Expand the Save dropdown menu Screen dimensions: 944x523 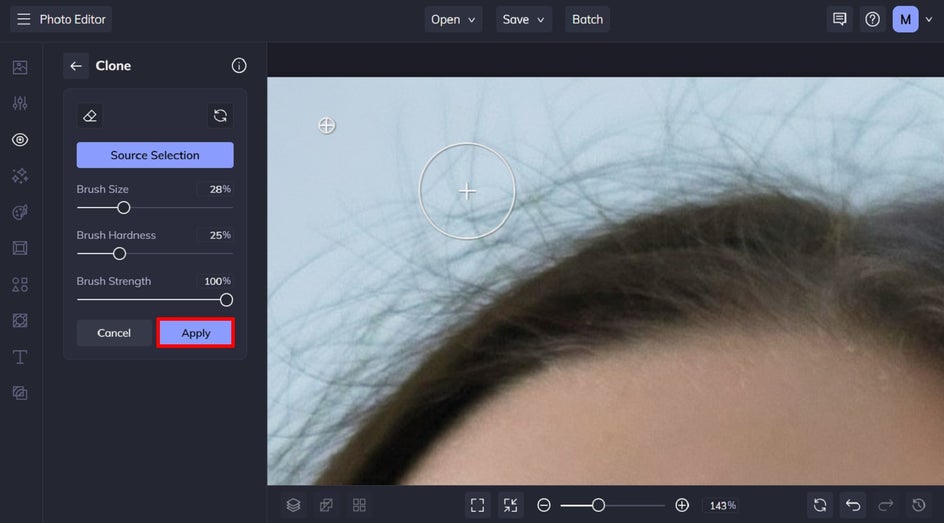tap(525, 19)
